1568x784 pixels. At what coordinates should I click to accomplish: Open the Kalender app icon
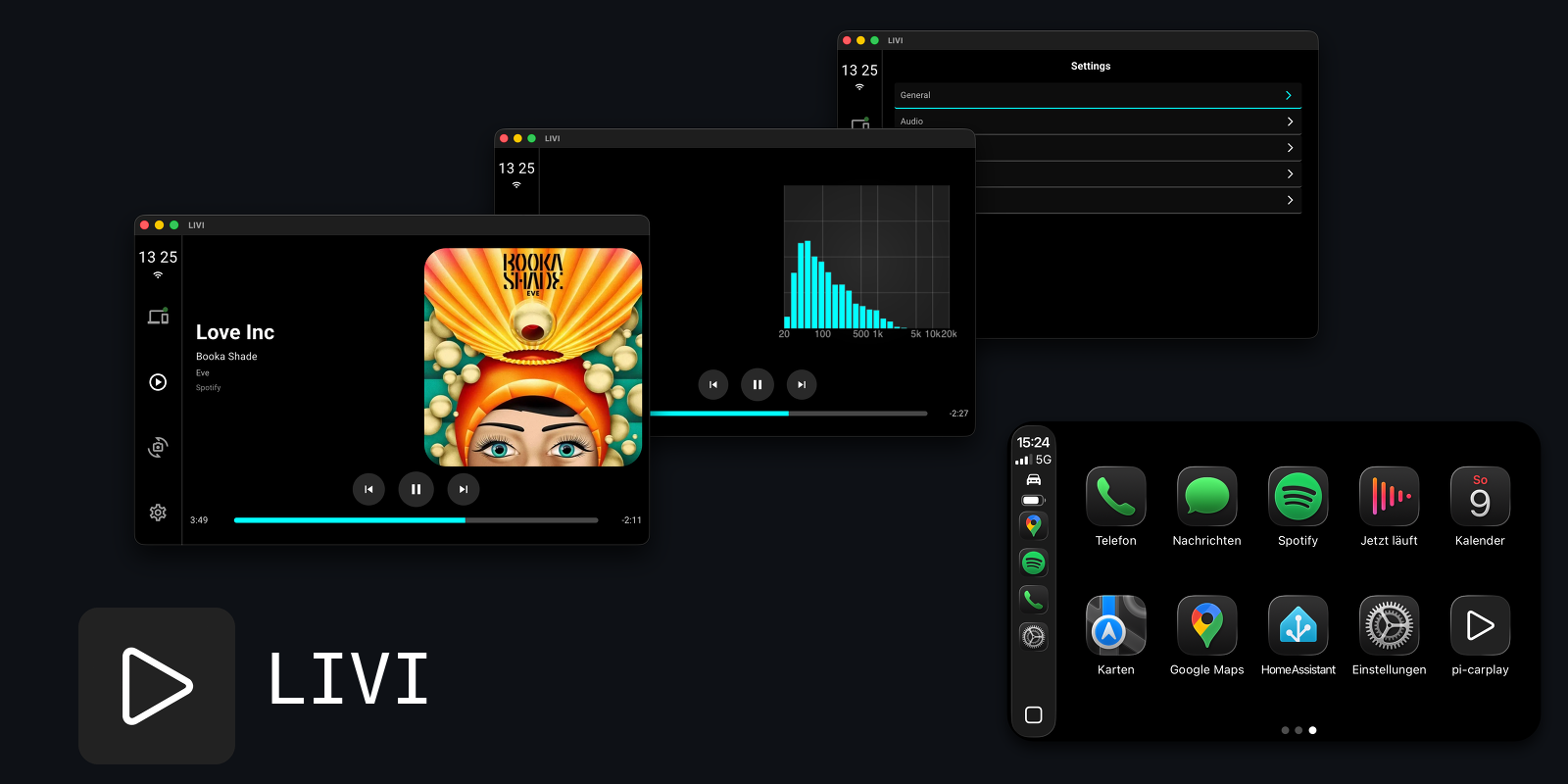coord(1480,497)
